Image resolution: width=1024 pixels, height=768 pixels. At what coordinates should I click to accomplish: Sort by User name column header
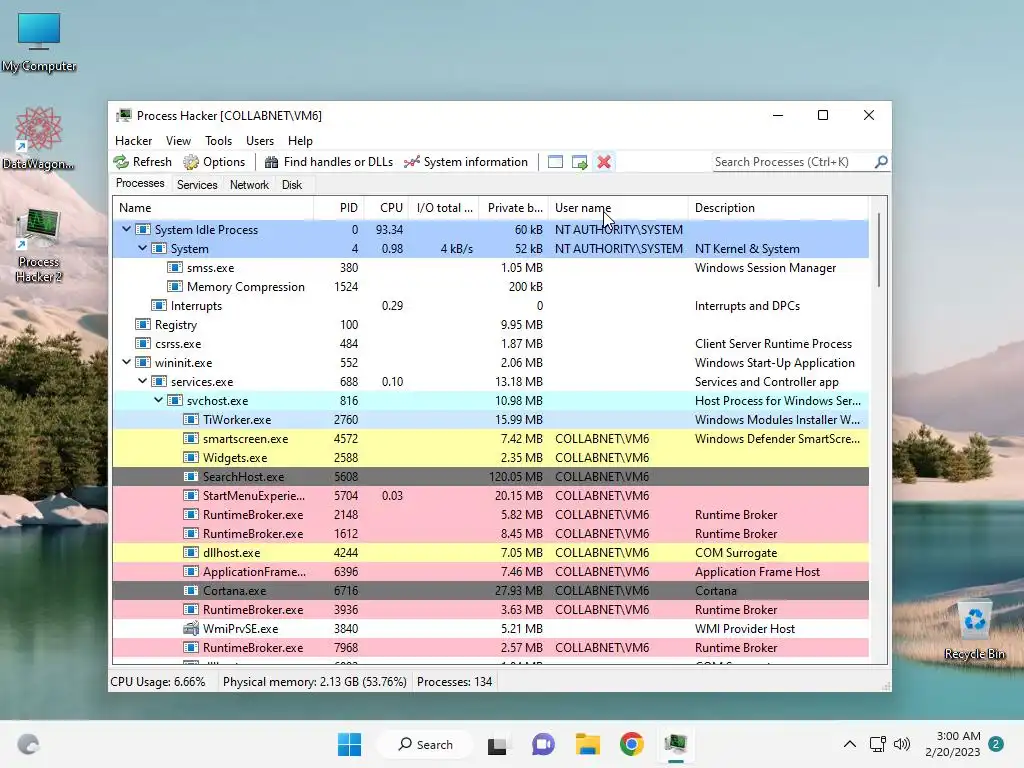tap(618, 208)
